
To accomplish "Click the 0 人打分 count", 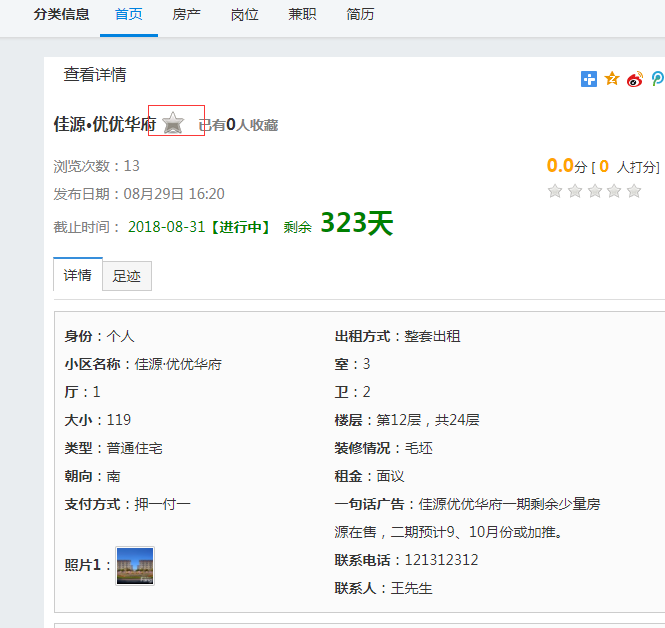I will click(x=630, y=167).
